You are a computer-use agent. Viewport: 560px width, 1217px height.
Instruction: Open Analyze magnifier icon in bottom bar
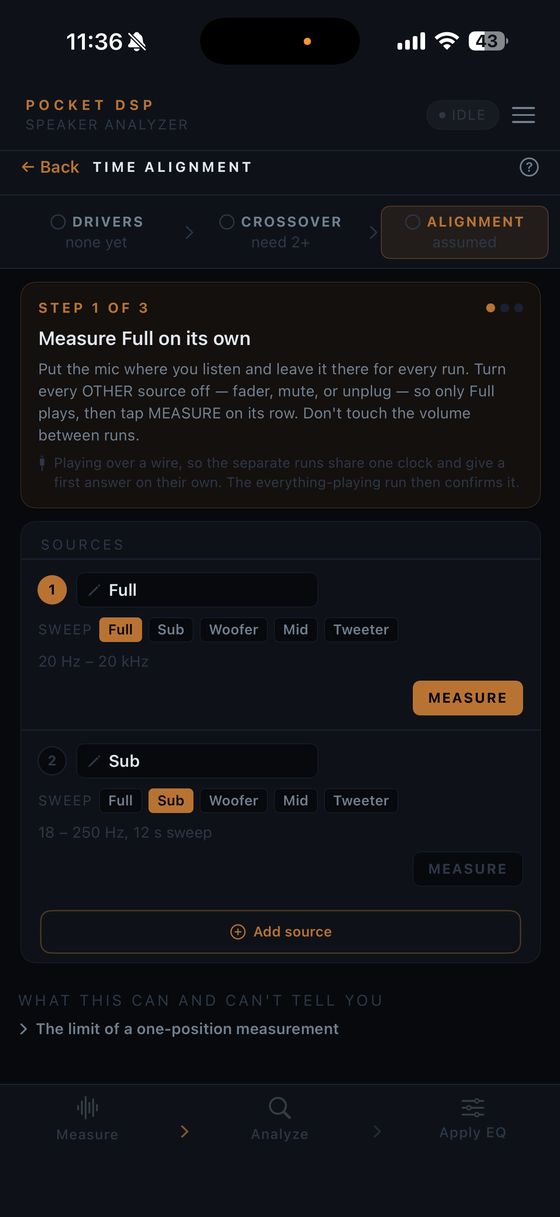coord(280,1107)
